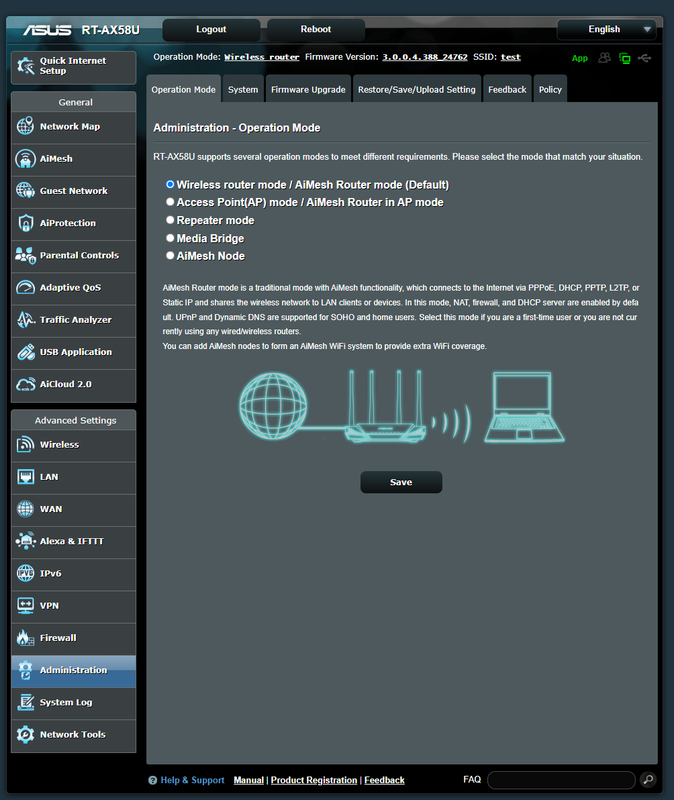Click inside the FAQ search field
Viewport: 674px width, 800px height.
tap(561, 780)
